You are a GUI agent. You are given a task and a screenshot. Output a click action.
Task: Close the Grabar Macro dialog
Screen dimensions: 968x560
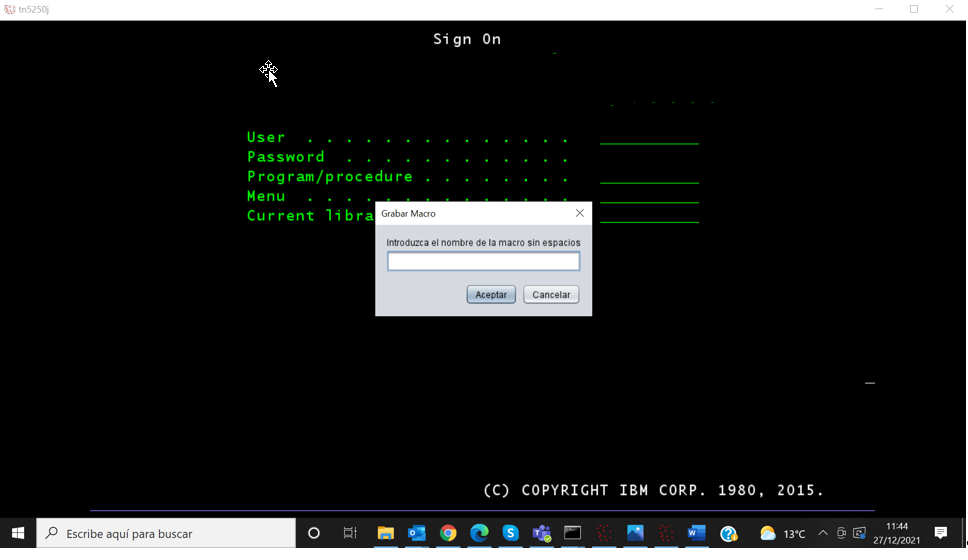579,213
